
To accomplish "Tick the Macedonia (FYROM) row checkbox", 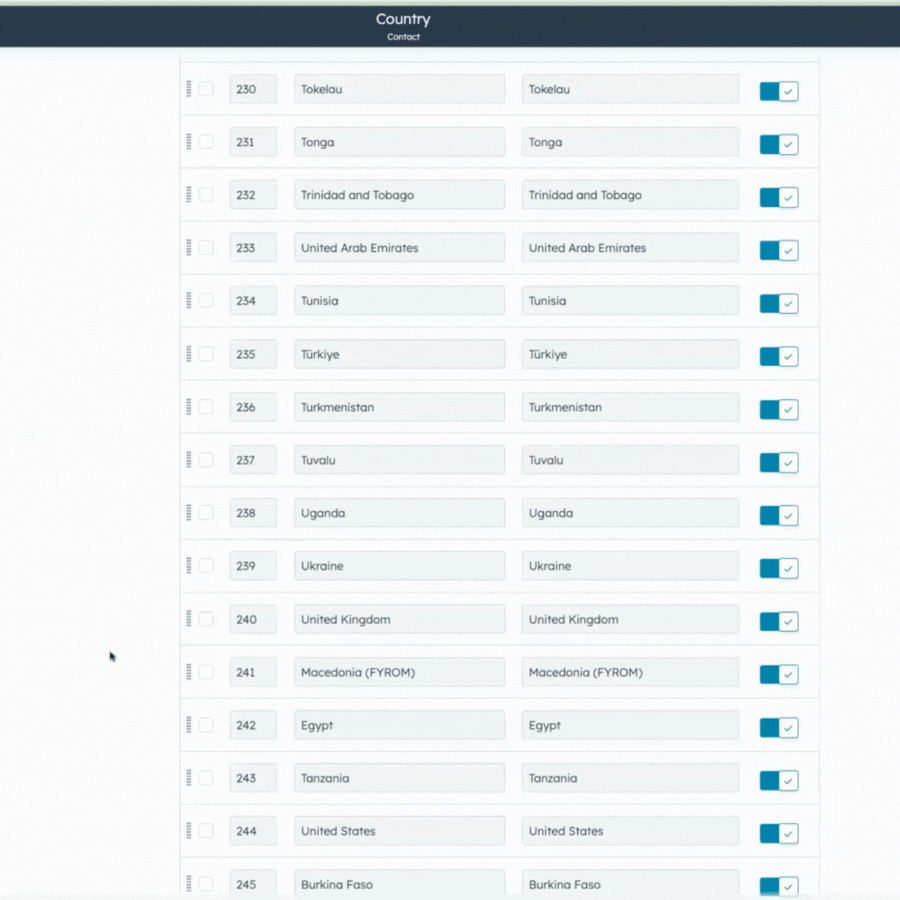I will click(x=206, y=672).
